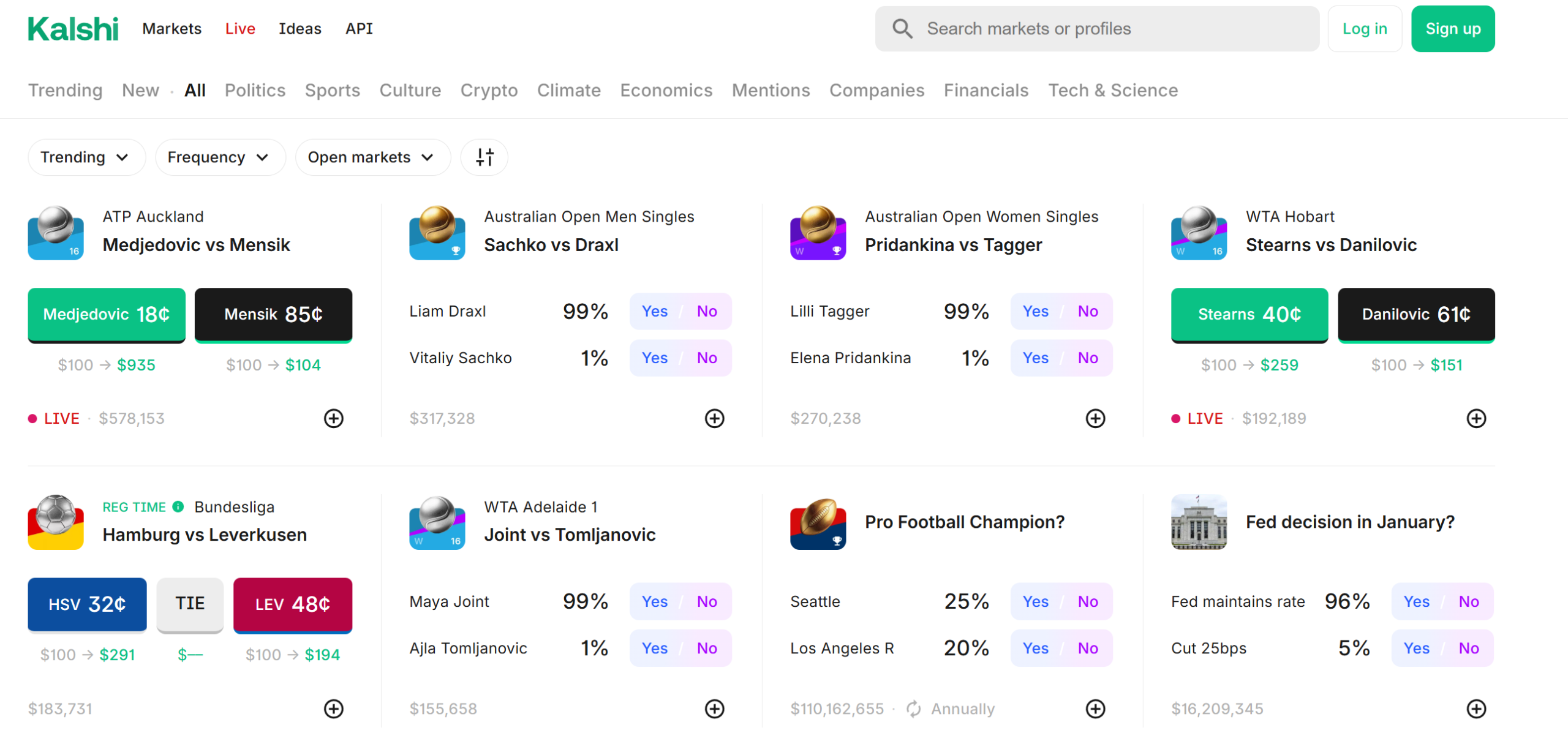This screenshot has width=1568, height=733.
Task: Click the filter sliders settings icon
Action: point(484,157)
